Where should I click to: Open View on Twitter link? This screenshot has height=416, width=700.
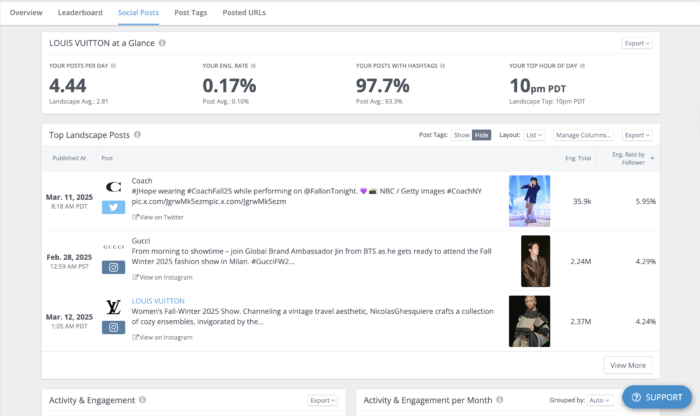[158, 217]
